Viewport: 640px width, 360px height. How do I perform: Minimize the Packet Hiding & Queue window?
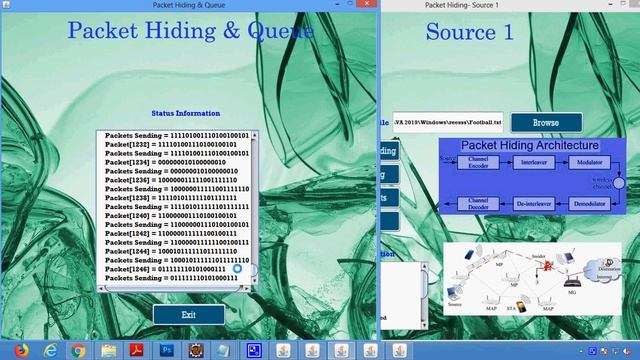click(x=337, y=4)
